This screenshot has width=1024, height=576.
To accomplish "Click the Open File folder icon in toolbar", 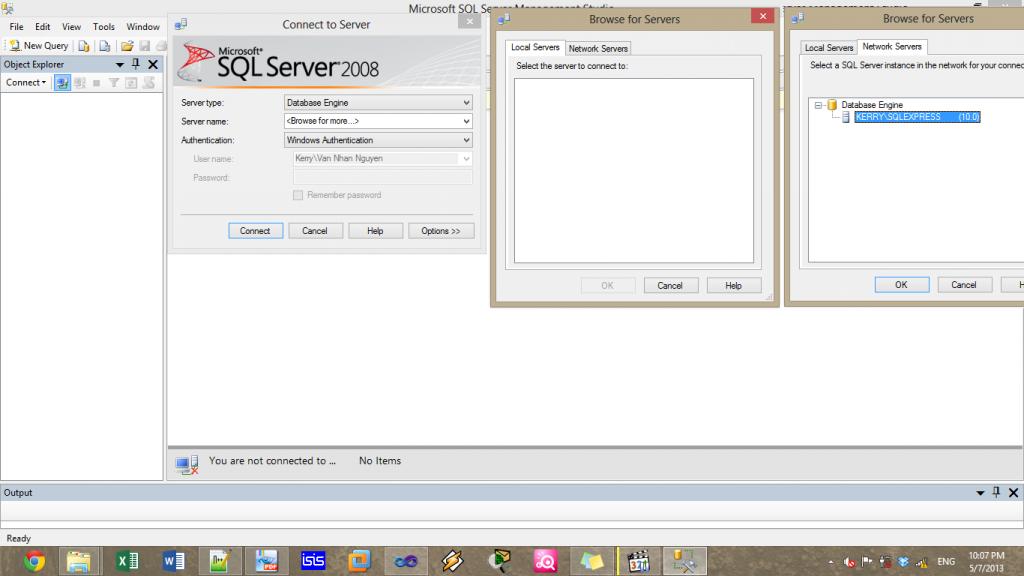I will point(127,46).
